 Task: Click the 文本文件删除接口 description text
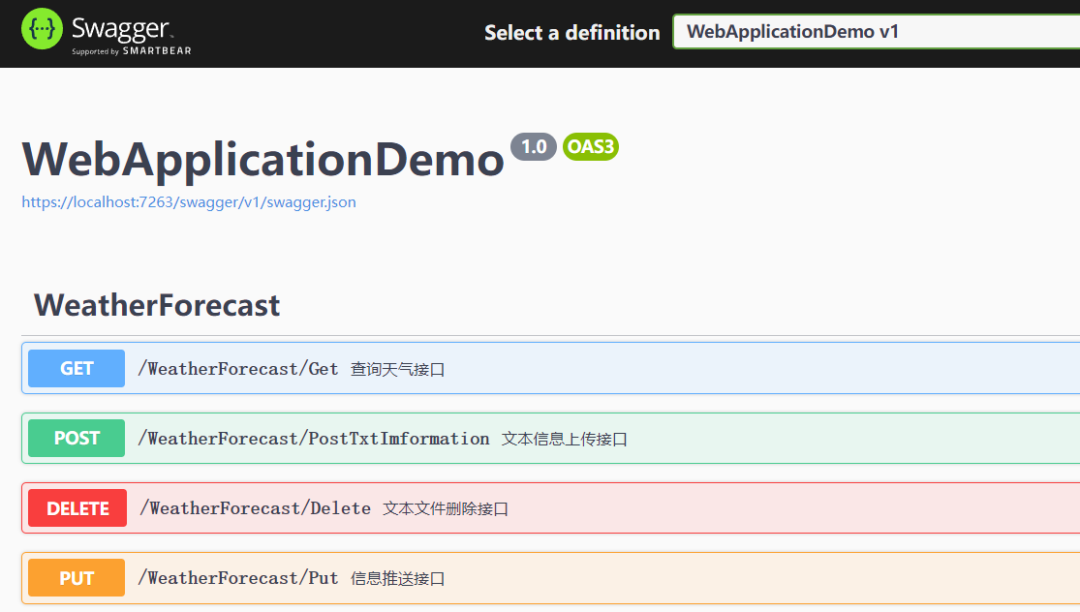click(446, 509)
